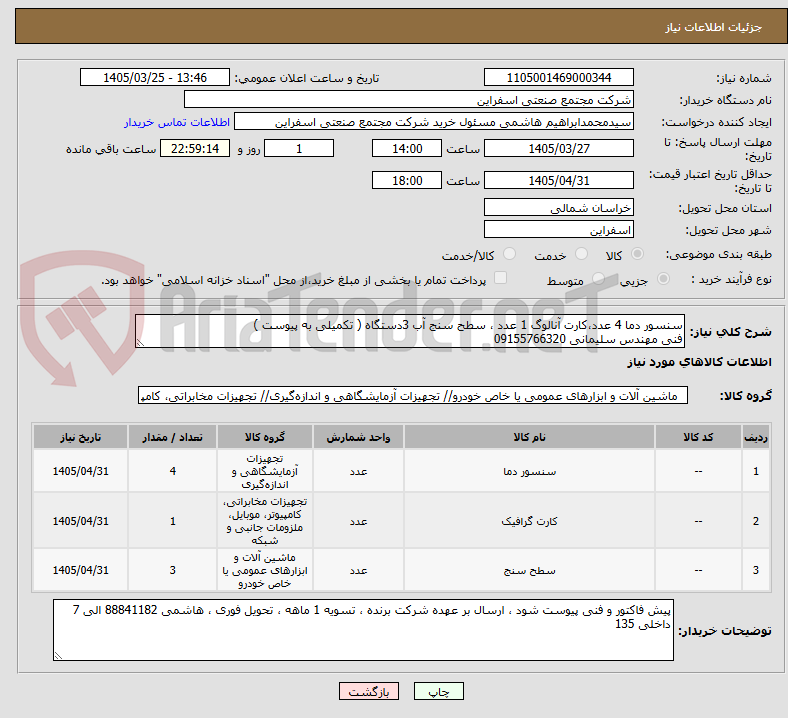Click the remaining time field 22:59:14

(x=195, y=148)
